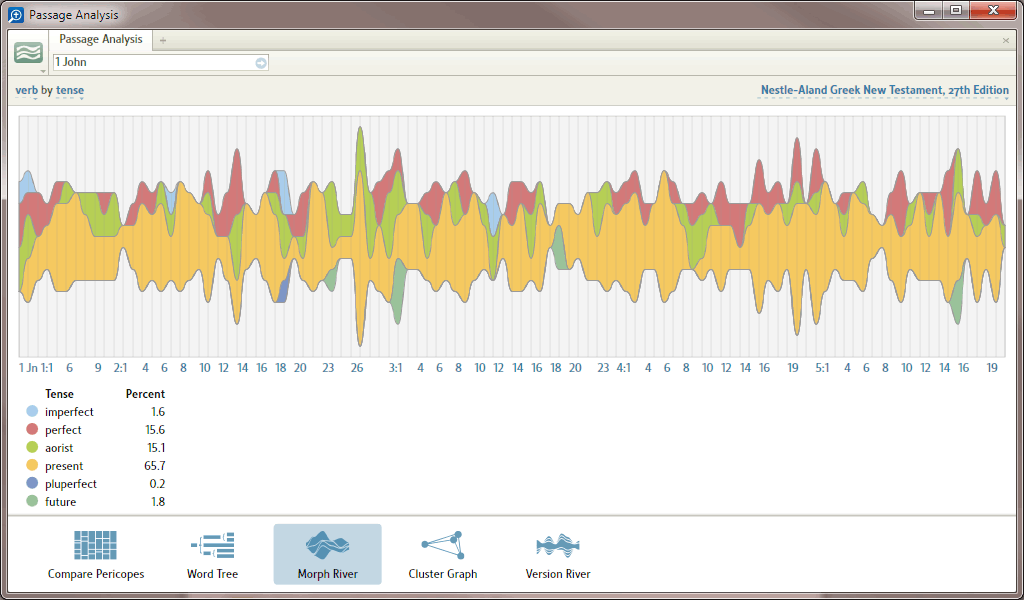This screenshot has height=600, width=1024.
Task: Click the imperfect tense color swatch
Action: click(32, 411)
